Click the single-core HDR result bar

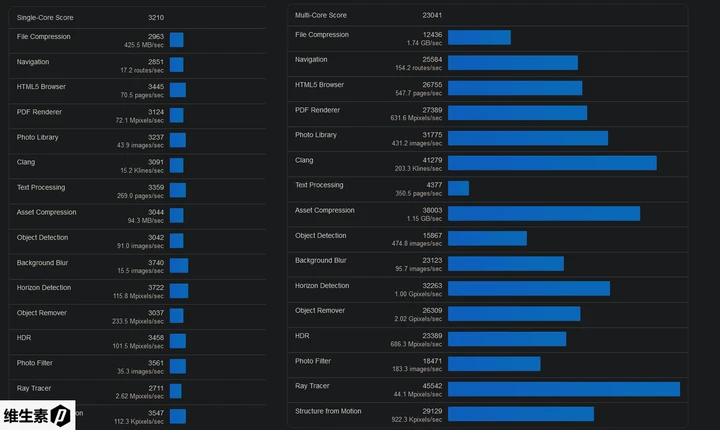pos(177,341)
